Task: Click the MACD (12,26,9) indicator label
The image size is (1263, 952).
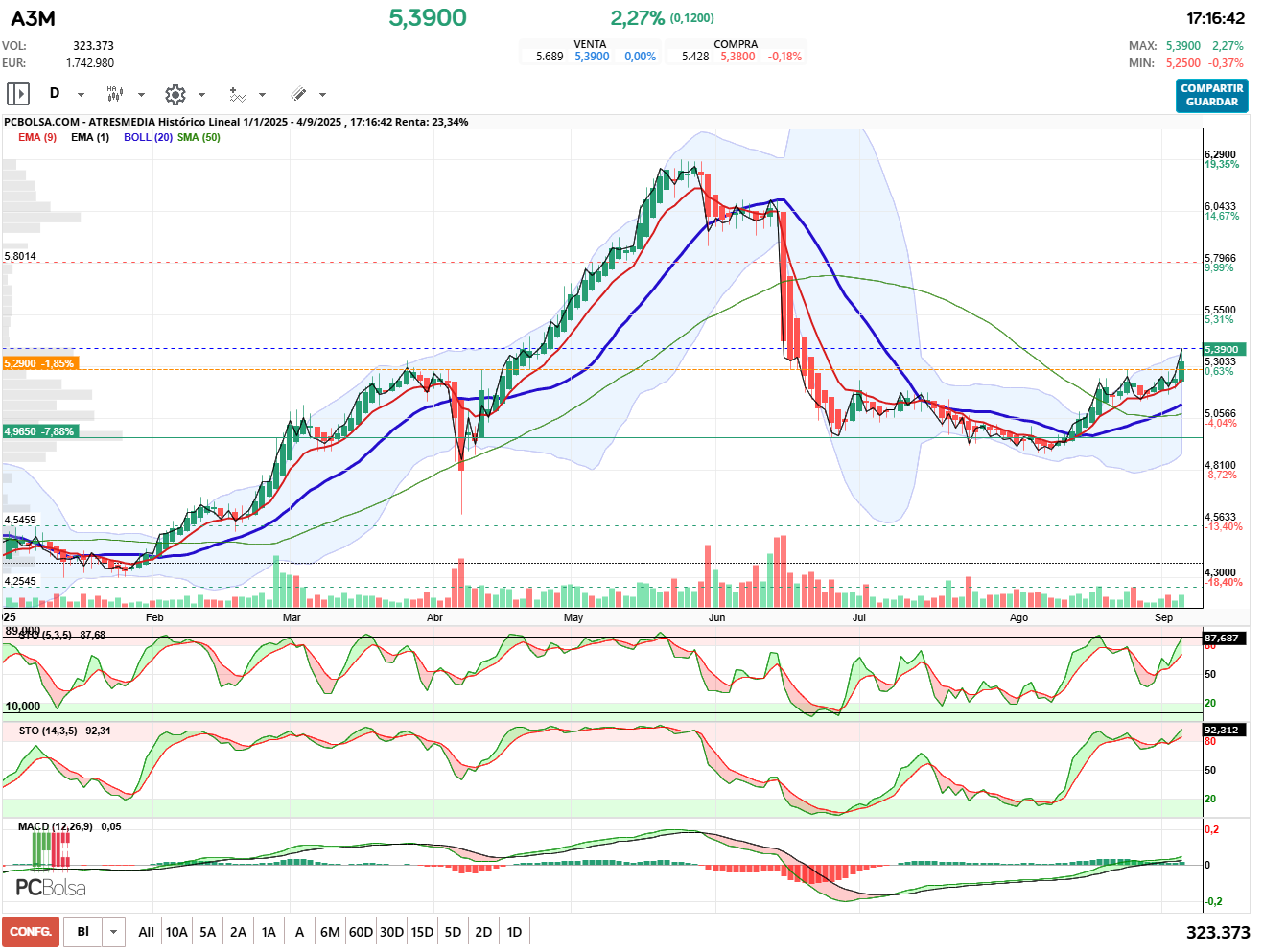Action: pos(56,826)
